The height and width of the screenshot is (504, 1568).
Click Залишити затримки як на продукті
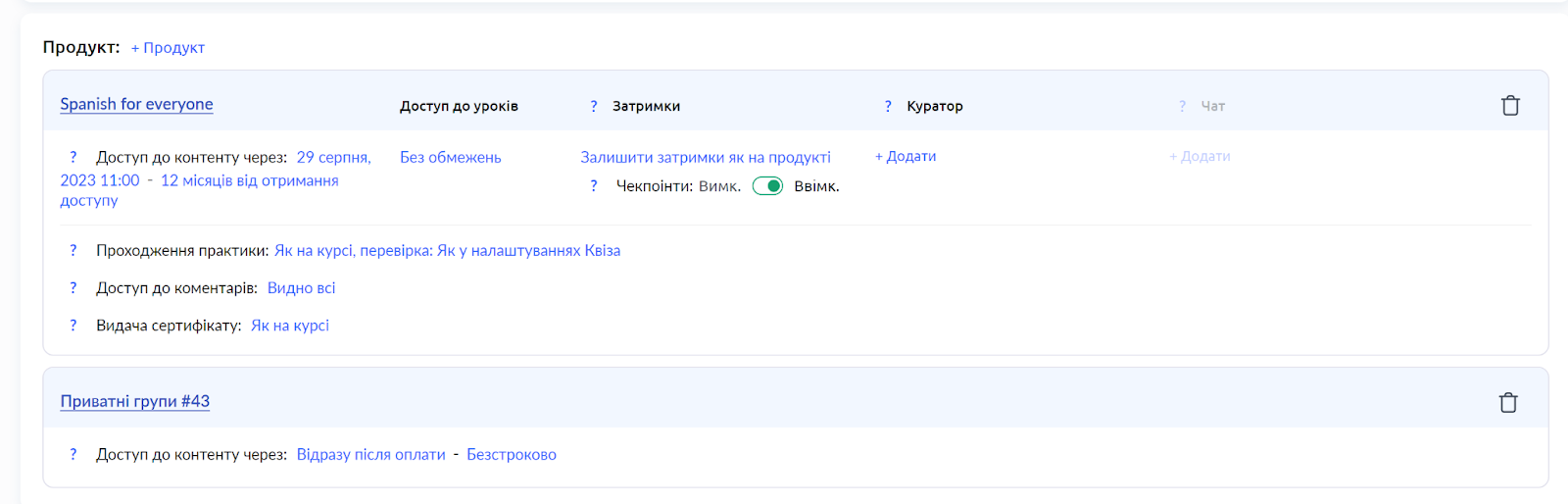[706, 157]
